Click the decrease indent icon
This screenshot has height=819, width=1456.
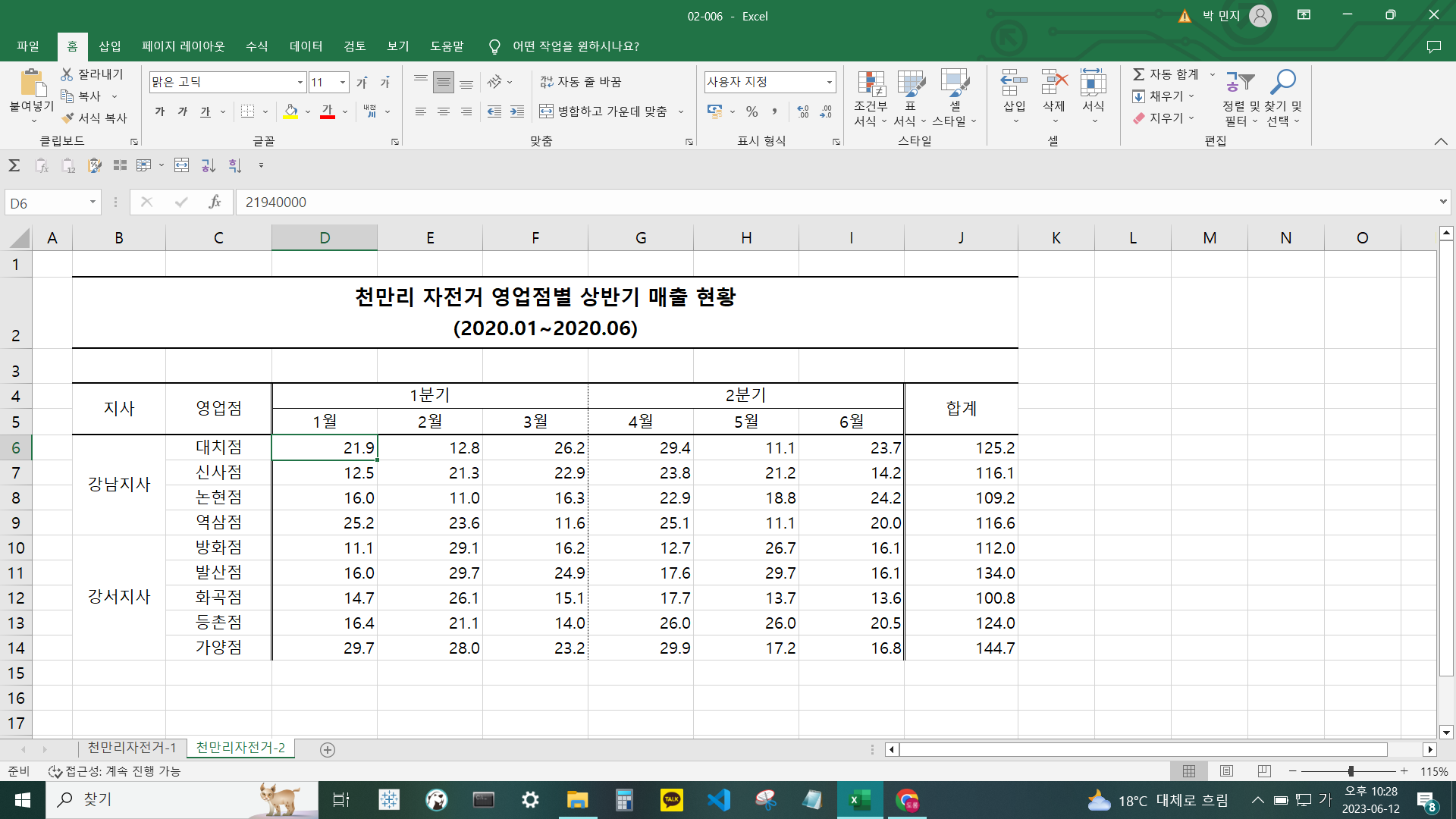[494, 111]
